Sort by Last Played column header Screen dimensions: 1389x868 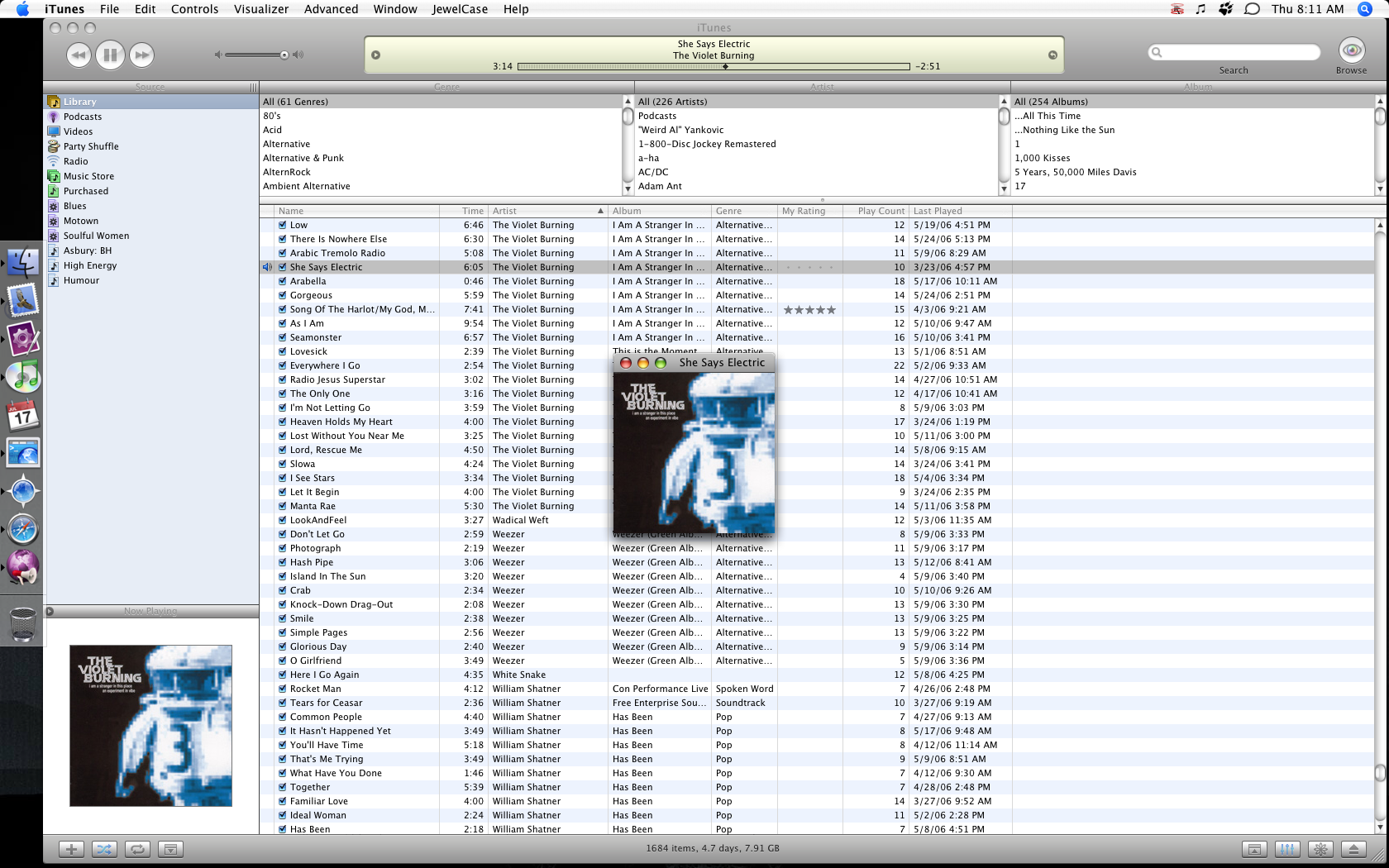(961, 211)
